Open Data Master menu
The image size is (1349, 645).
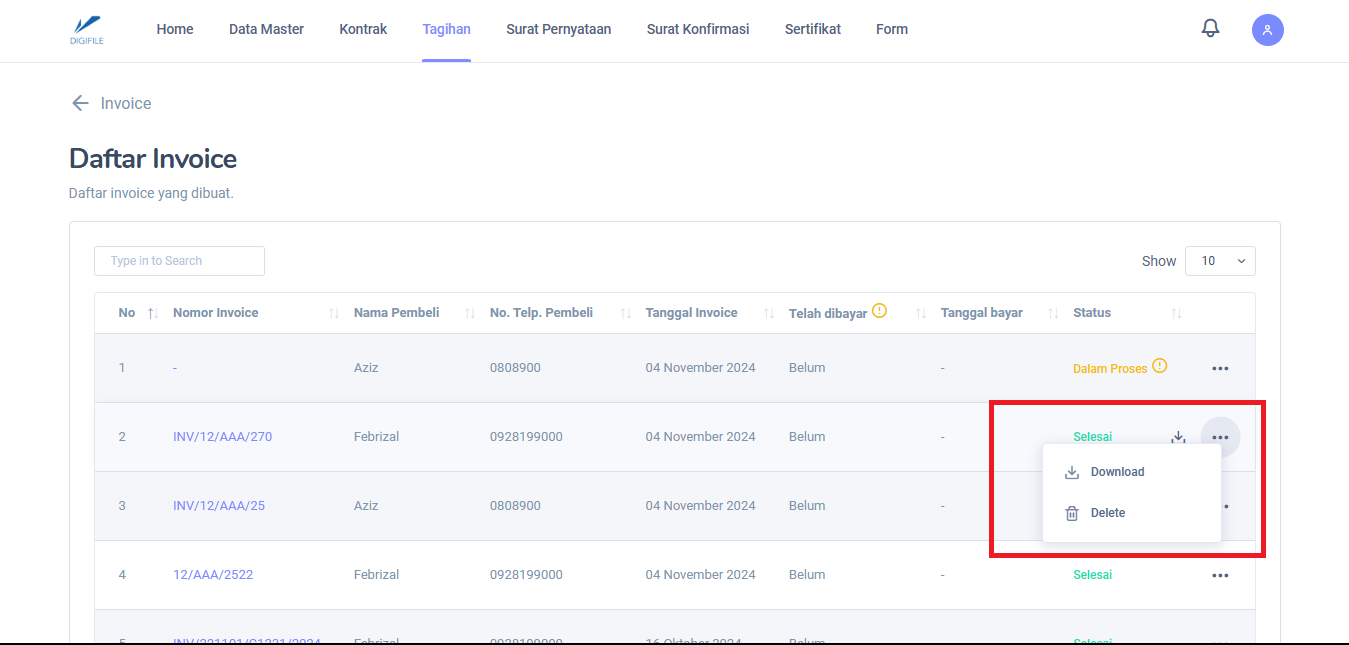point(266,29)
